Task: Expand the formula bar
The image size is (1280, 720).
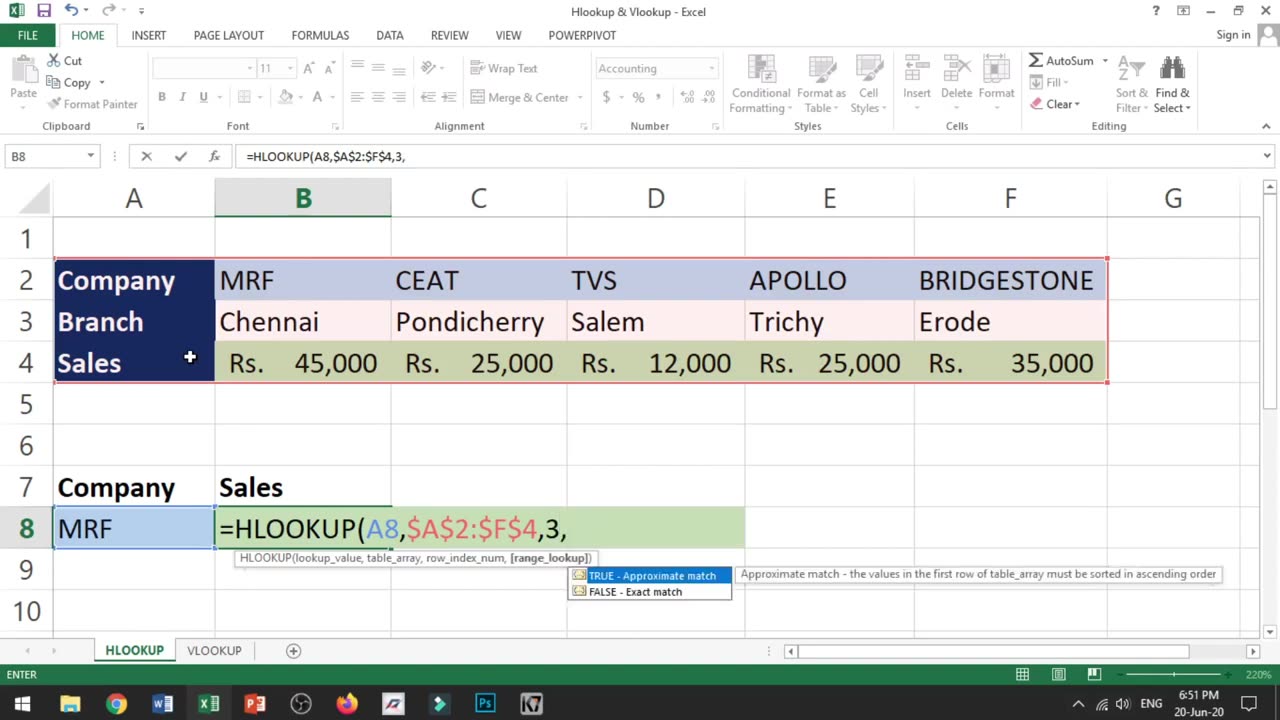Action: pos(1267,156)
